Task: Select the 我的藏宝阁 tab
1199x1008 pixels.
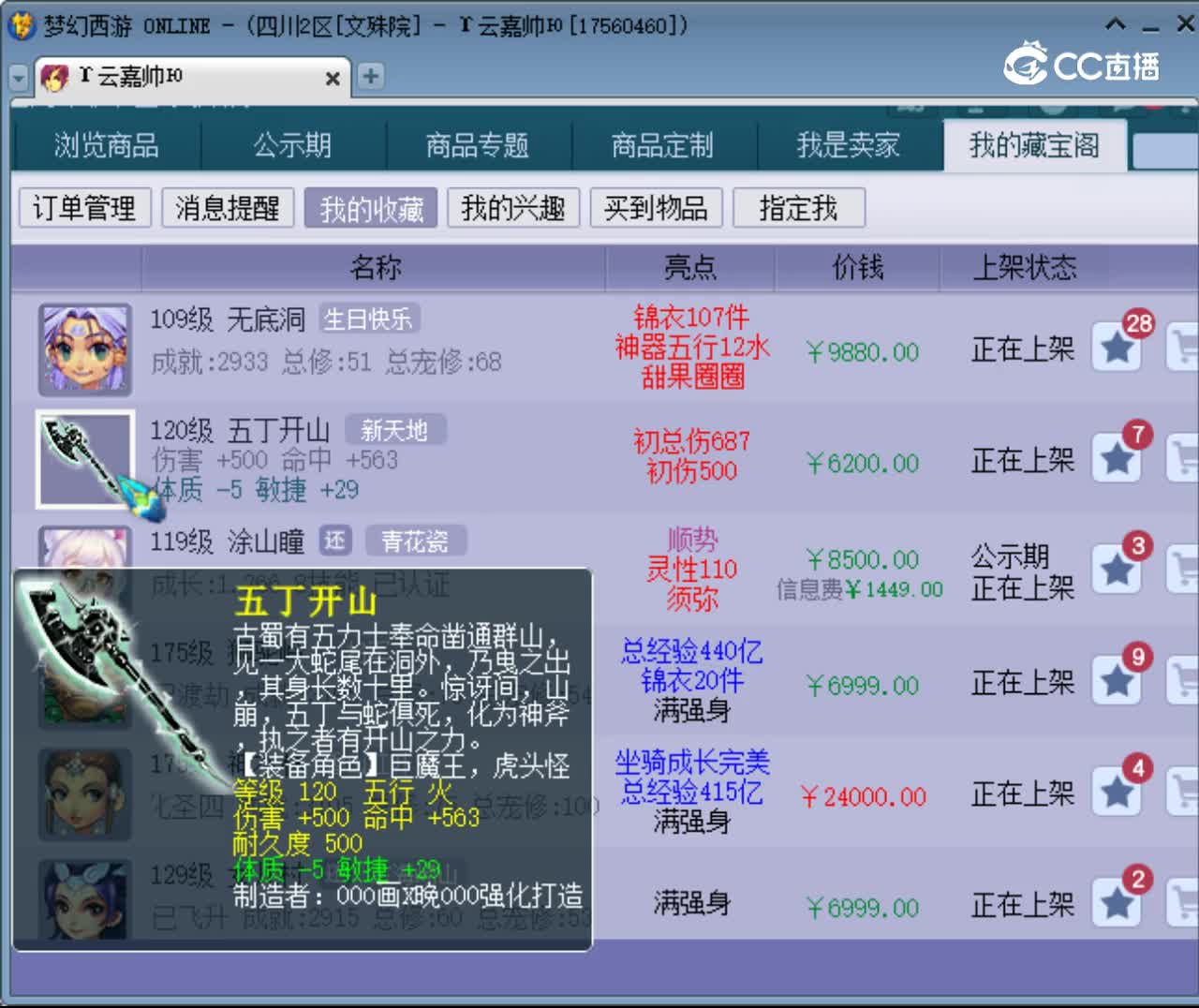Action: (x=1034, y=146)
